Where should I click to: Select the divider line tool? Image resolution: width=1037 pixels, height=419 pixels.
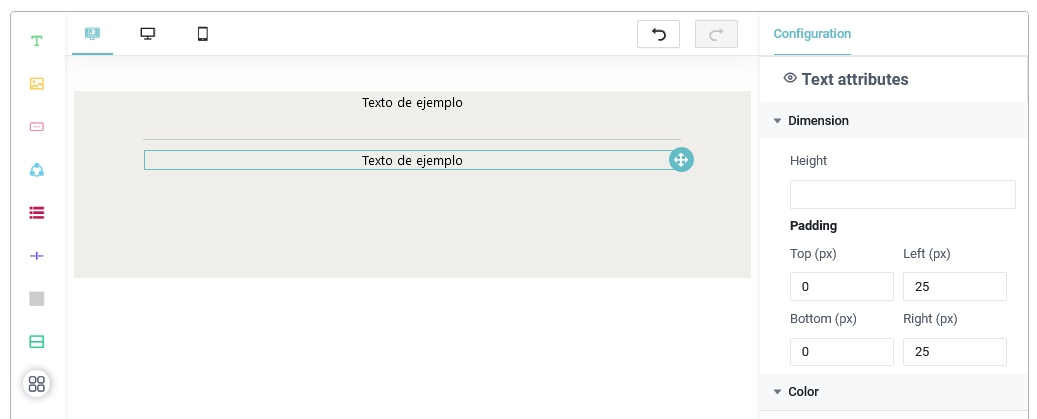pos(37,256)
